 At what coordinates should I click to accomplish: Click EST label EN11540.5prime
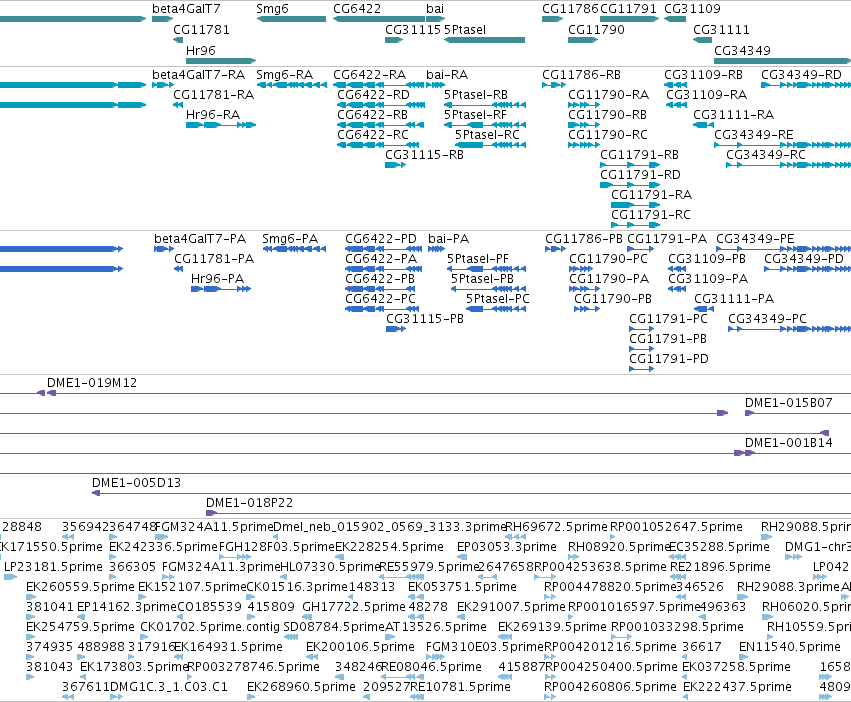[x=790, y=647]
